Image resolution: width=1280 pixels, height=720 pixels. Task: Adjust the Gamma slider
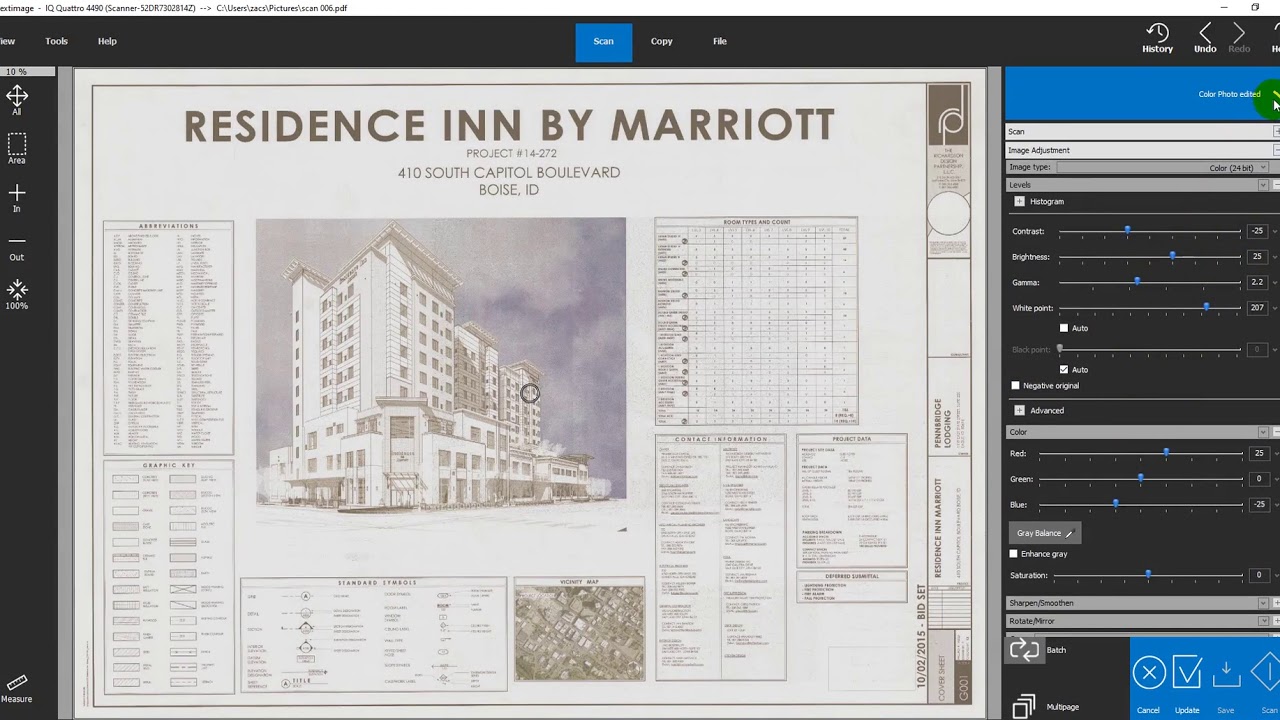coord(1137,282)
